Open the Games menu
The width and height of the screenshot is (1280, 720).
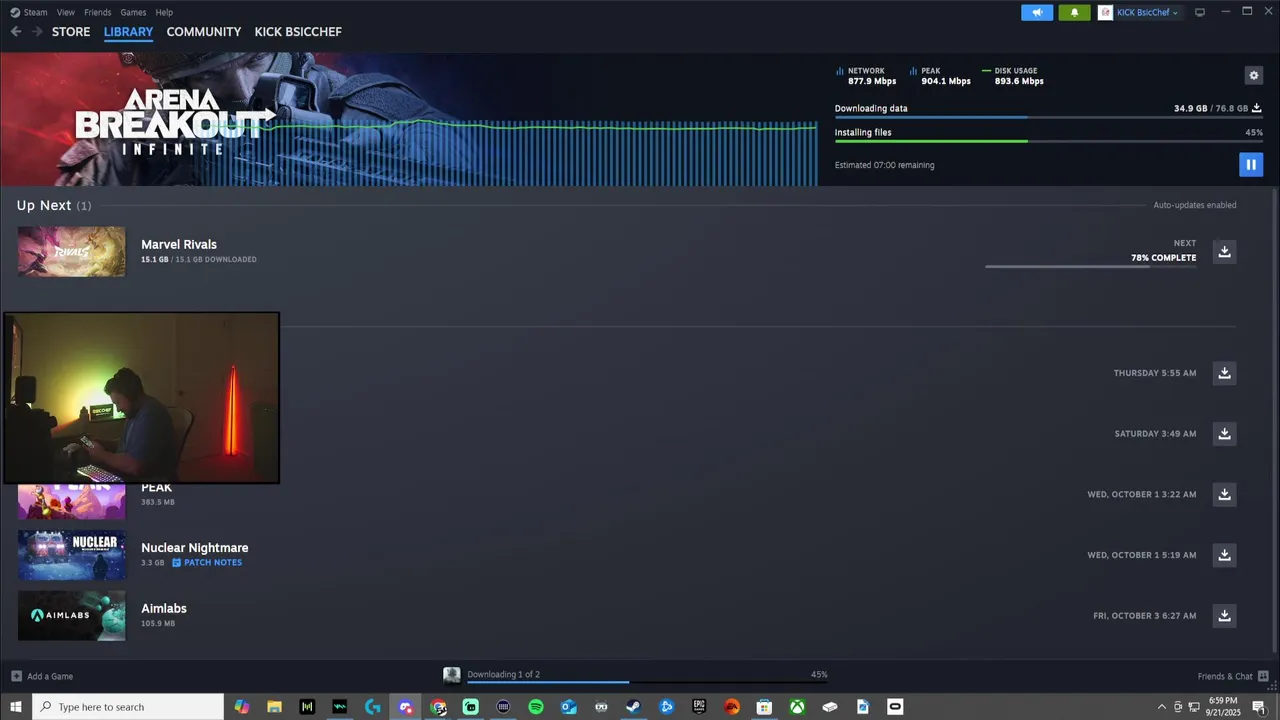pos(133,12)
